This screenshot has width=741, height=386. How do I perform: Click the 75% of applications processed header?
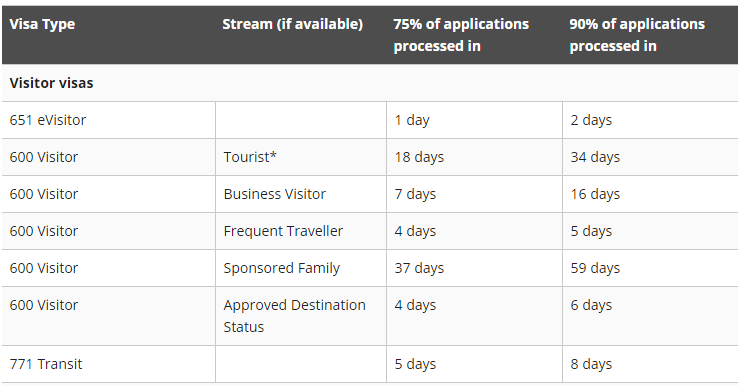click(461, 35)
